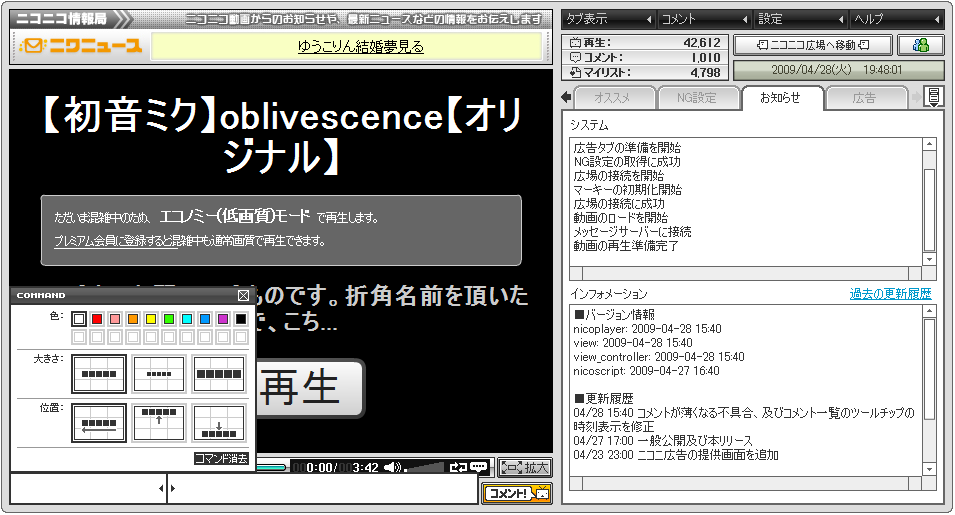Screen dimensions: 955x515
Task: Adjust the volume slider triangle
Action: pos(425,468)
